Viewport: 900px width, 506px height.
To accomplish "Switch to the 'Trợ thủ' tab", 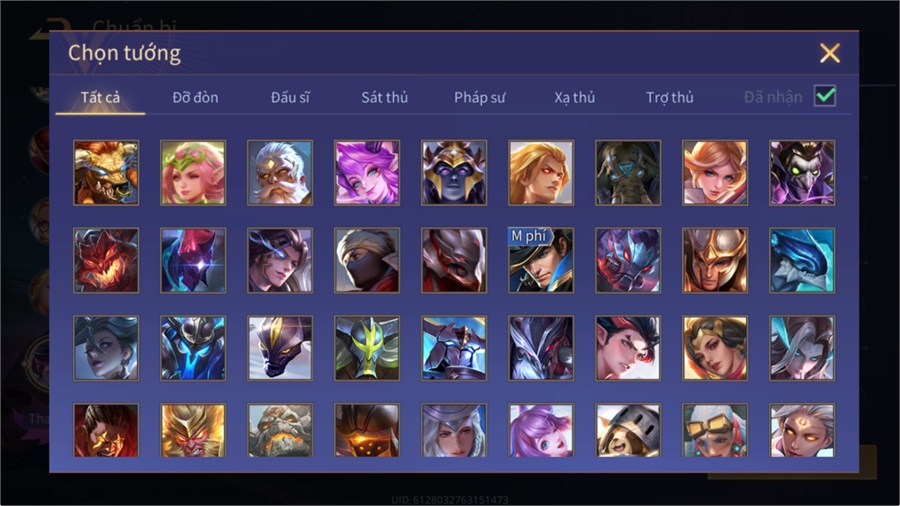I will (x=670, y=98).
